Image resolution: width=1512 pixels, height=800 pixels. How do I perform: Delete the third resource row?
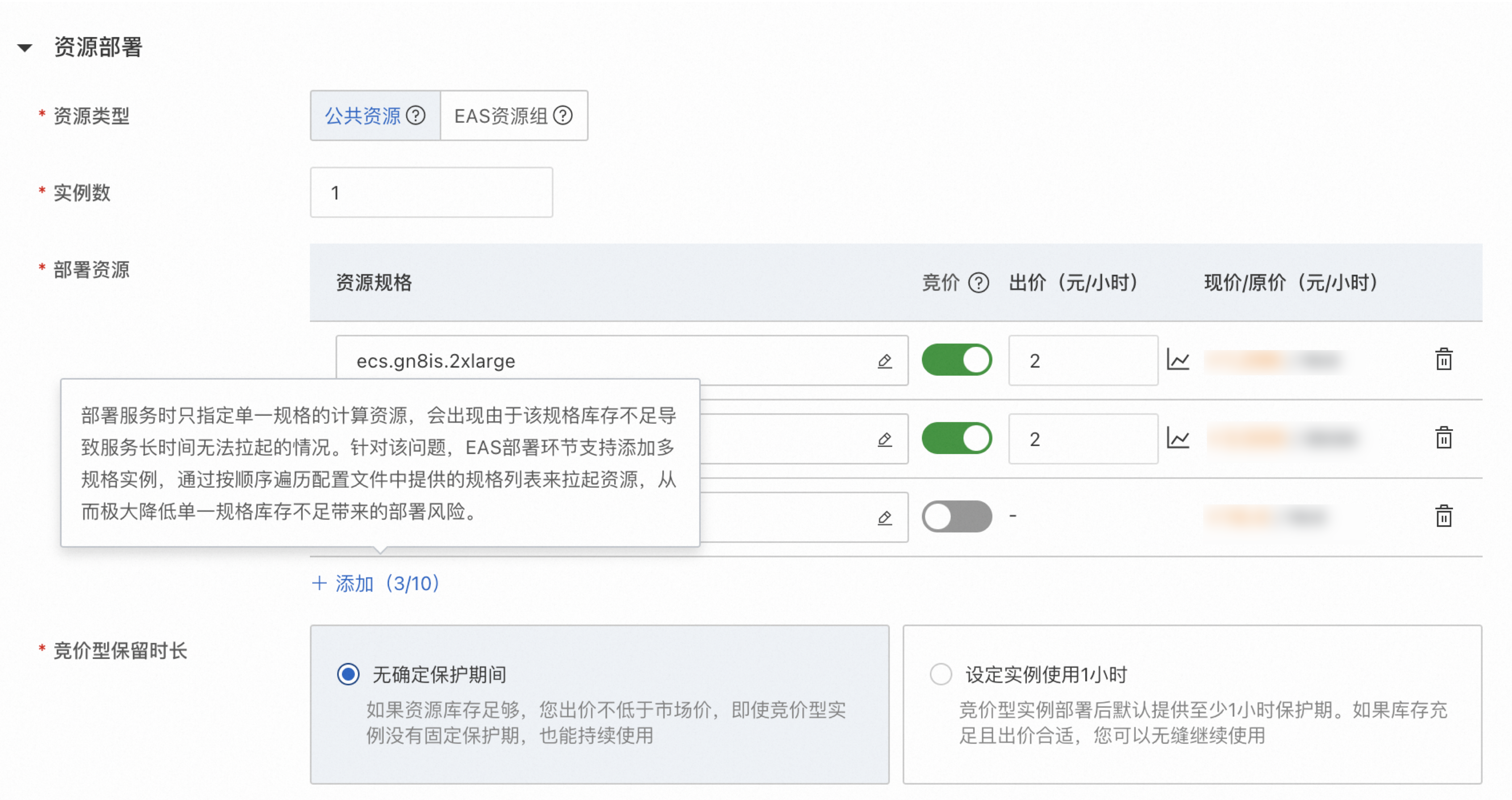point(1443,516)
